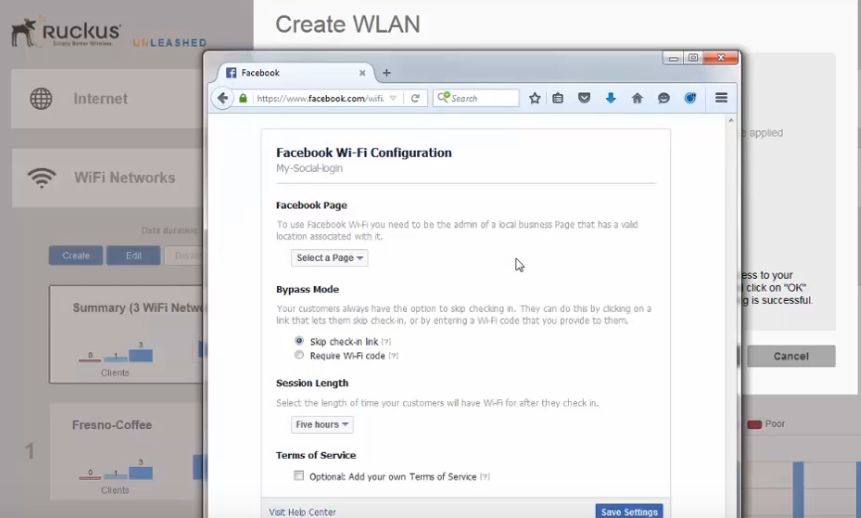Open the Firefox hamburger menu

[x=721, y=98]
